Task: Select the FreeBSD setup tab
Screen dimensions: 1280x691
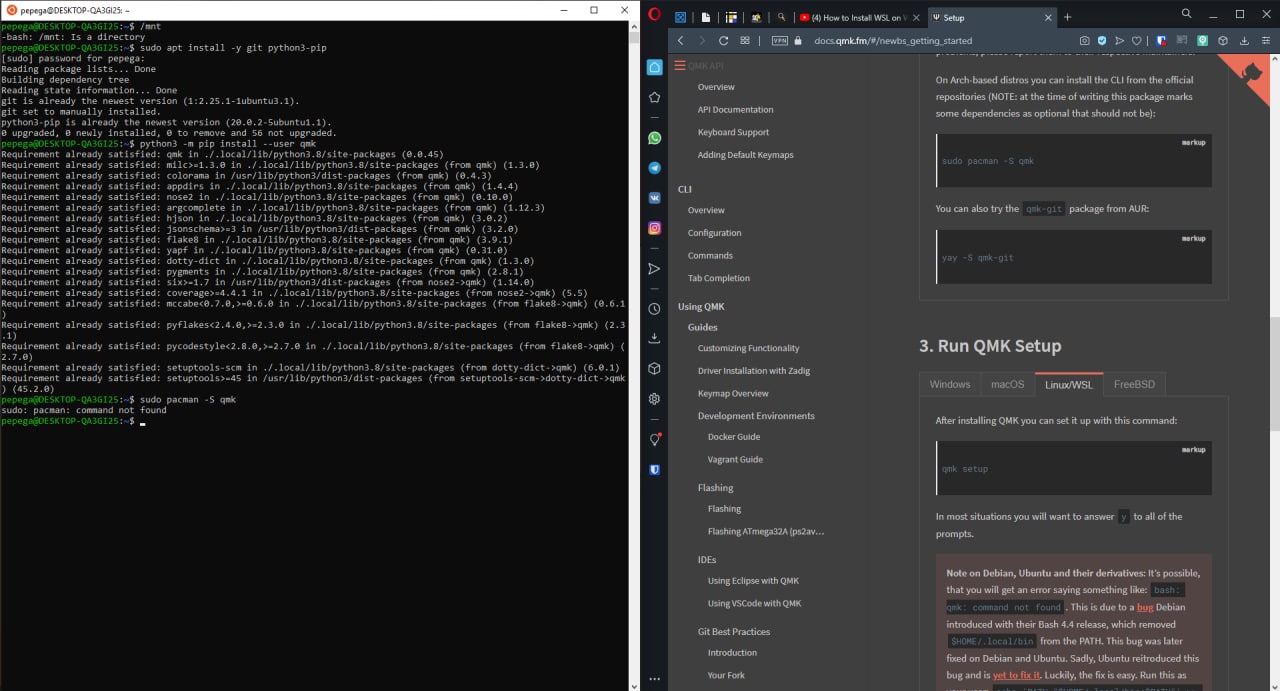Action: 1134,384
